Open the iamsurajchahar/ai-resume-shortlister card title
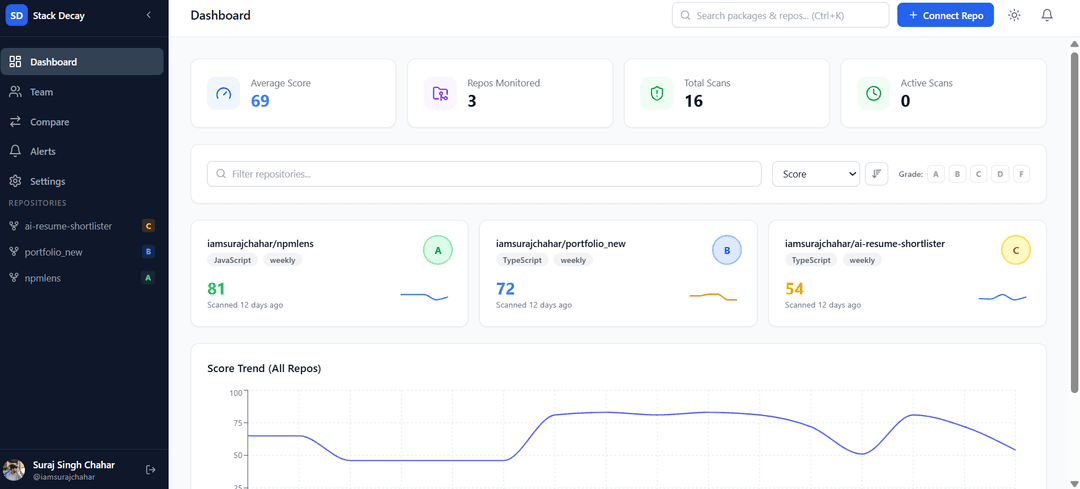The width and height of the screenshot is (1080, 489). (864, 243)
